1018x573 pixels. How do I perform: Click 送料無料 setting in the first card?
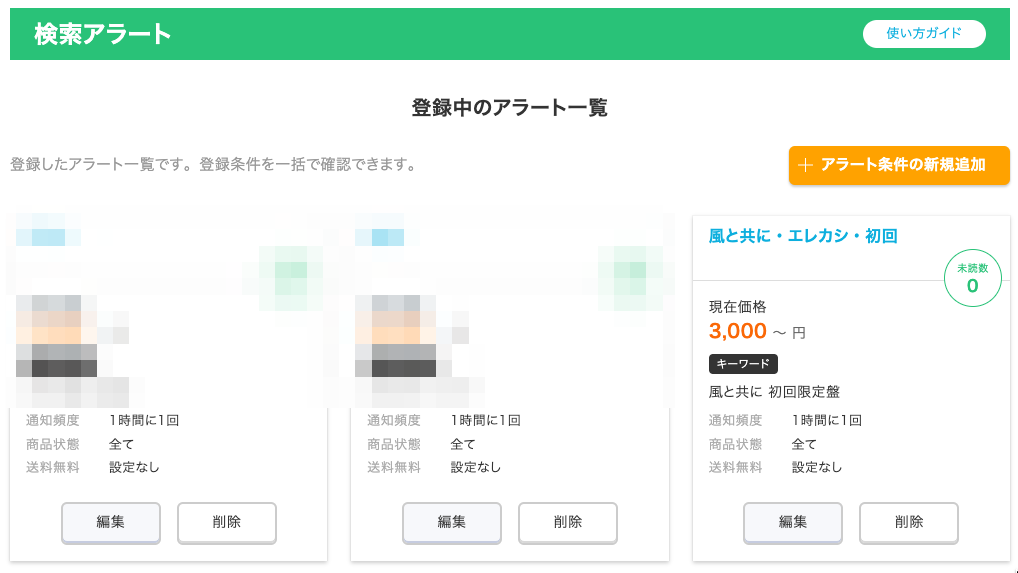(133, 467)
